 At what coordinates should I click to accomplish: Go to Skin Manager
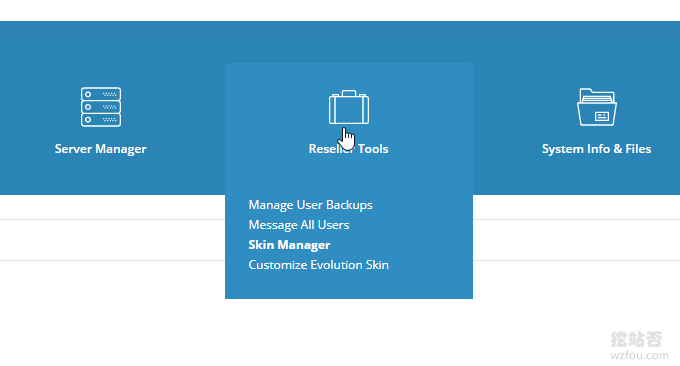click(x=289, y=245)
